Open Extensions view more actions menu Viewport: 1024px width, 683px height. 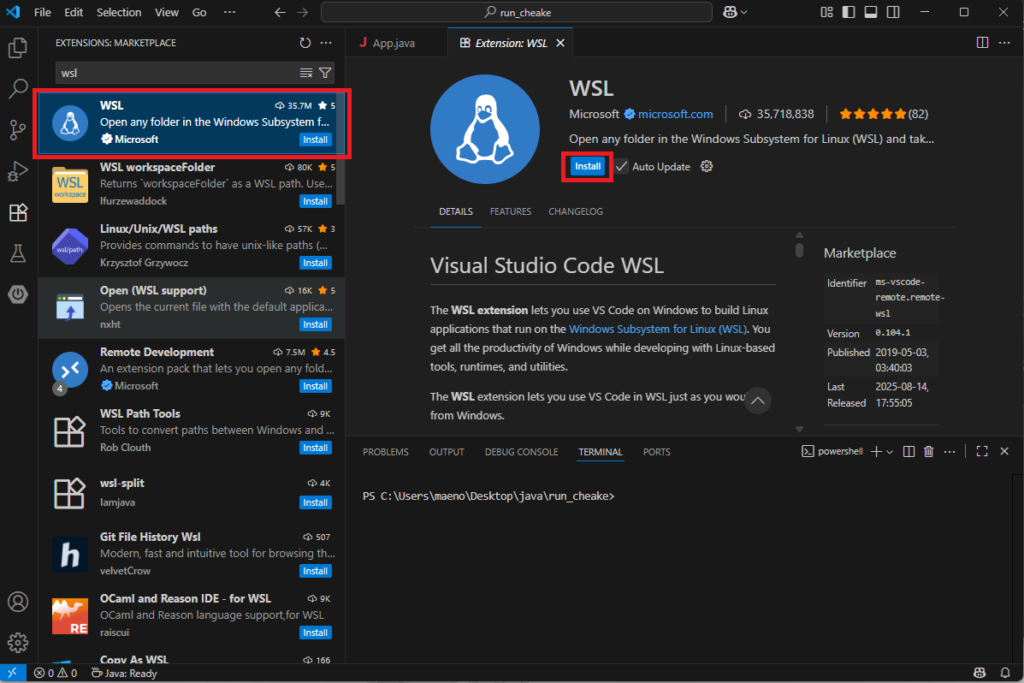click(326, 43)
